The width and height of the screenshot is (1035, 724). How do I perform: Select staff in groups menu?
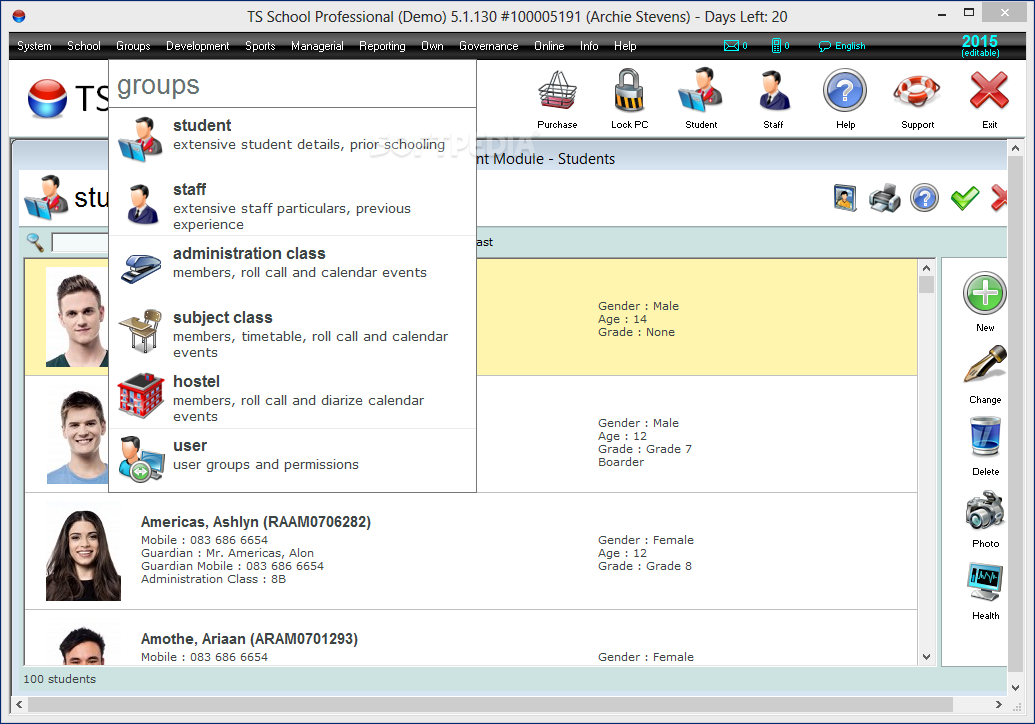292,204
